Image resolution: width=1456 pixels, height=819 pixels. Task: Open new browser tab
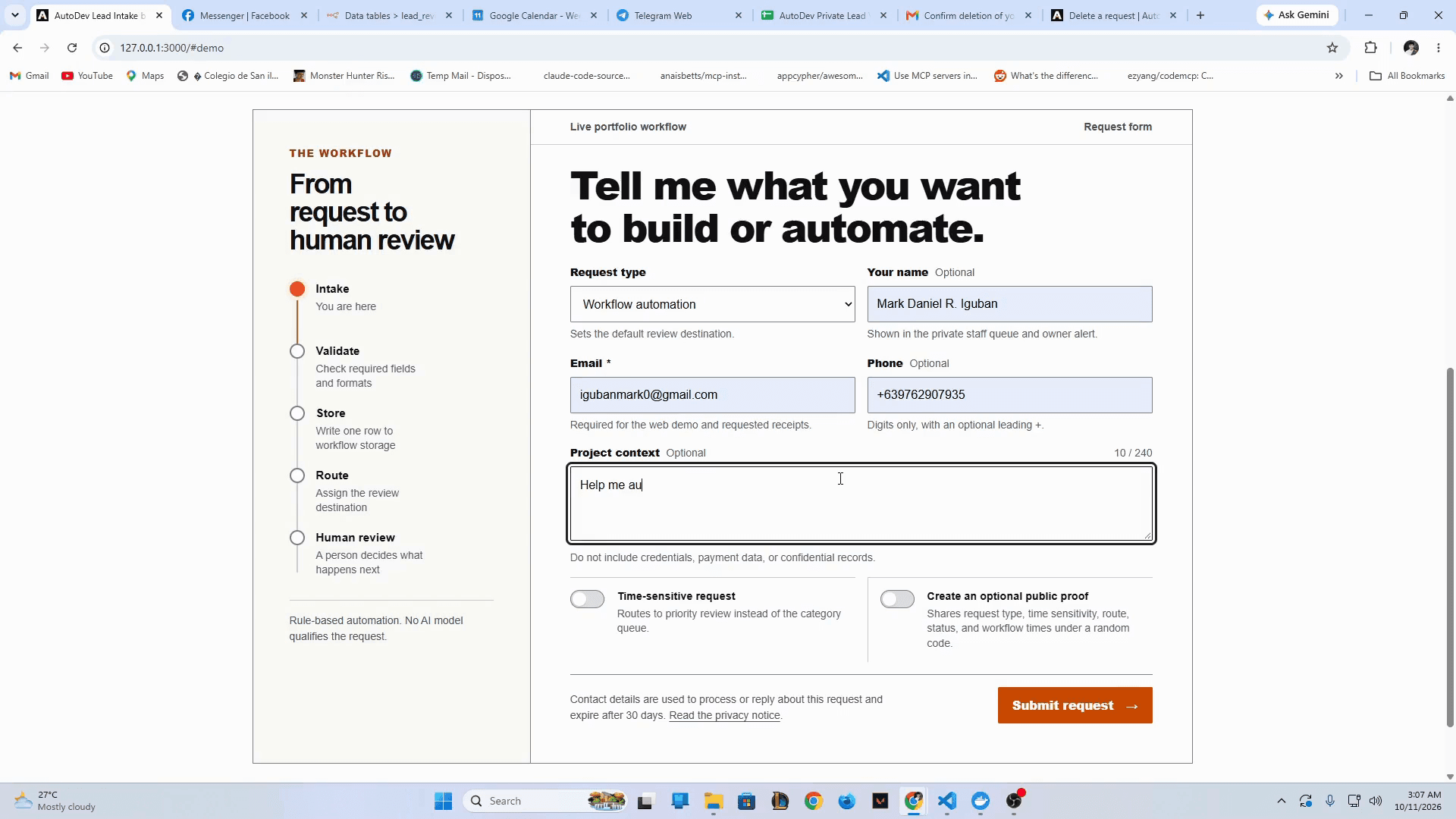click(1200, 15)
